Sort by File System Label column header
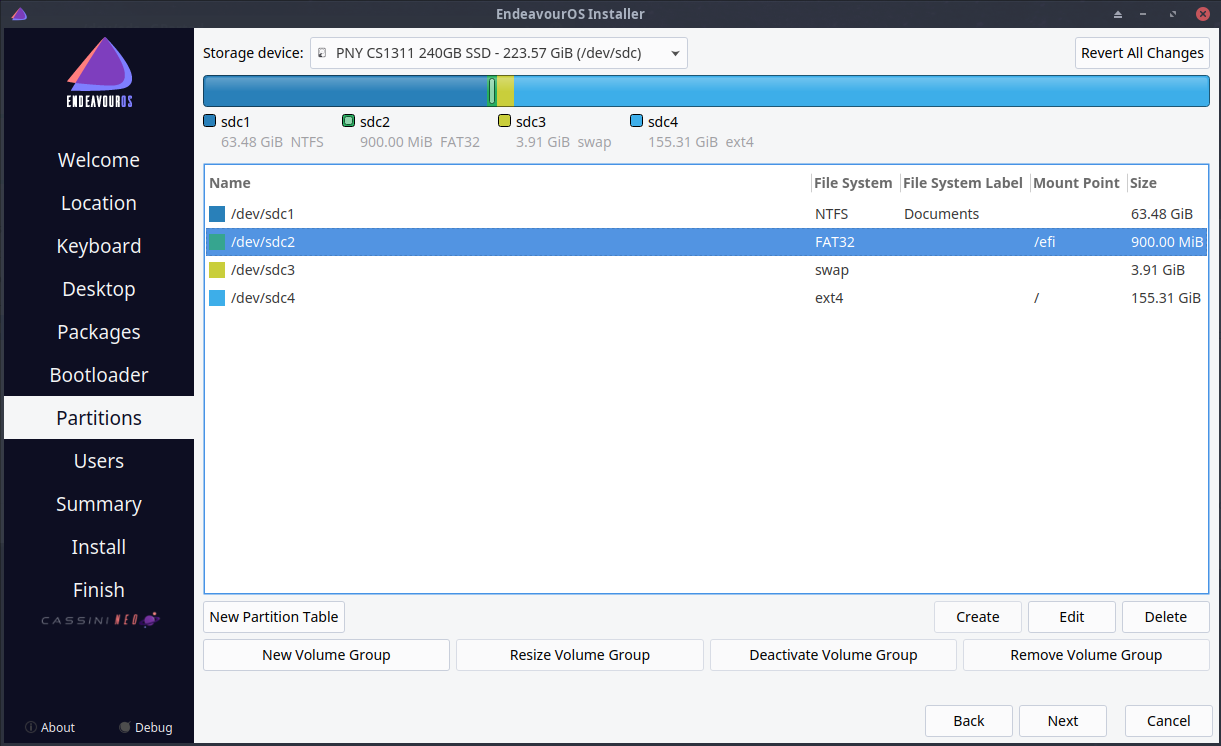Image resolution: width=1221 pixels, height=746 pixels. [963, 183]
